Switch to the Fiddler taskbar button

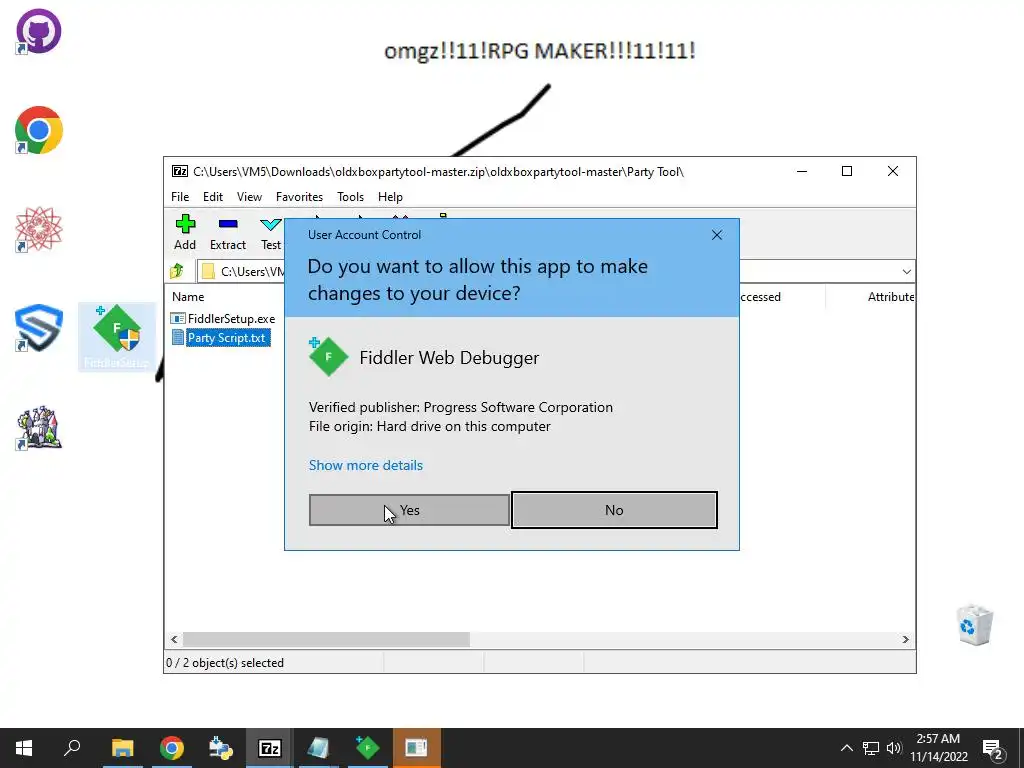368,748
